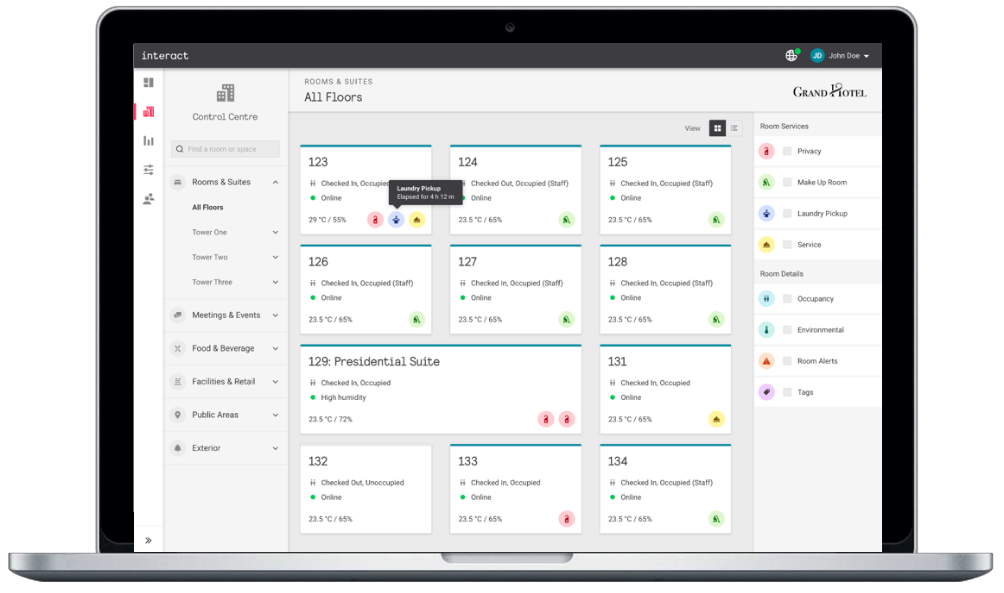Toggle the Room Alerts checkbox
1004x593 pixels.
(788, 361)
